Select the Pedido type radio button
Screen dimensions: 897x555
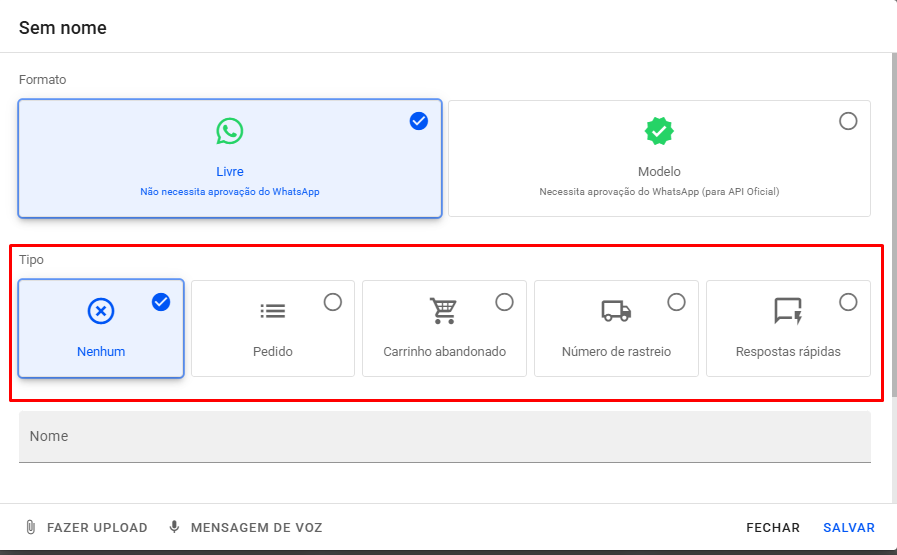coord(333,302)
